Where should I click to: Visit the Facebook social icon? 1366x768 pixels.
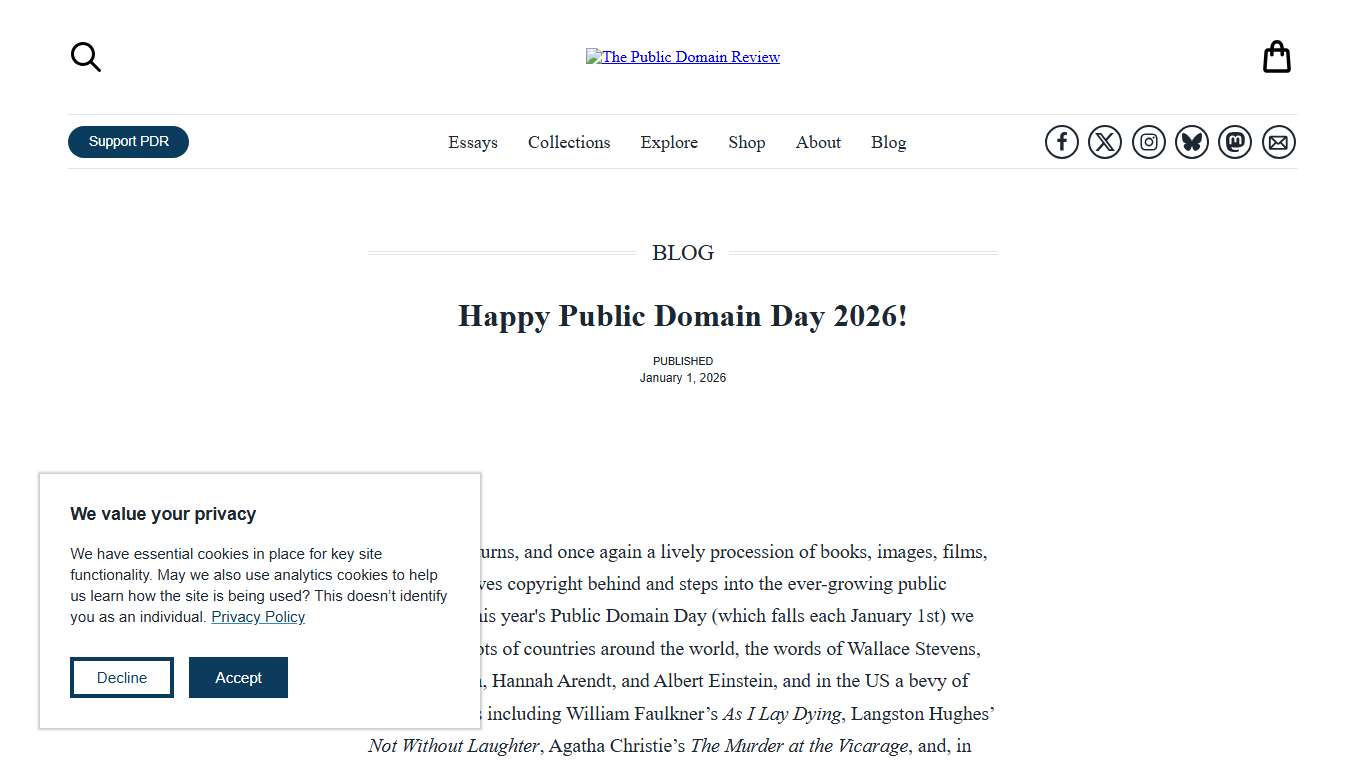tap(1061, 142)
